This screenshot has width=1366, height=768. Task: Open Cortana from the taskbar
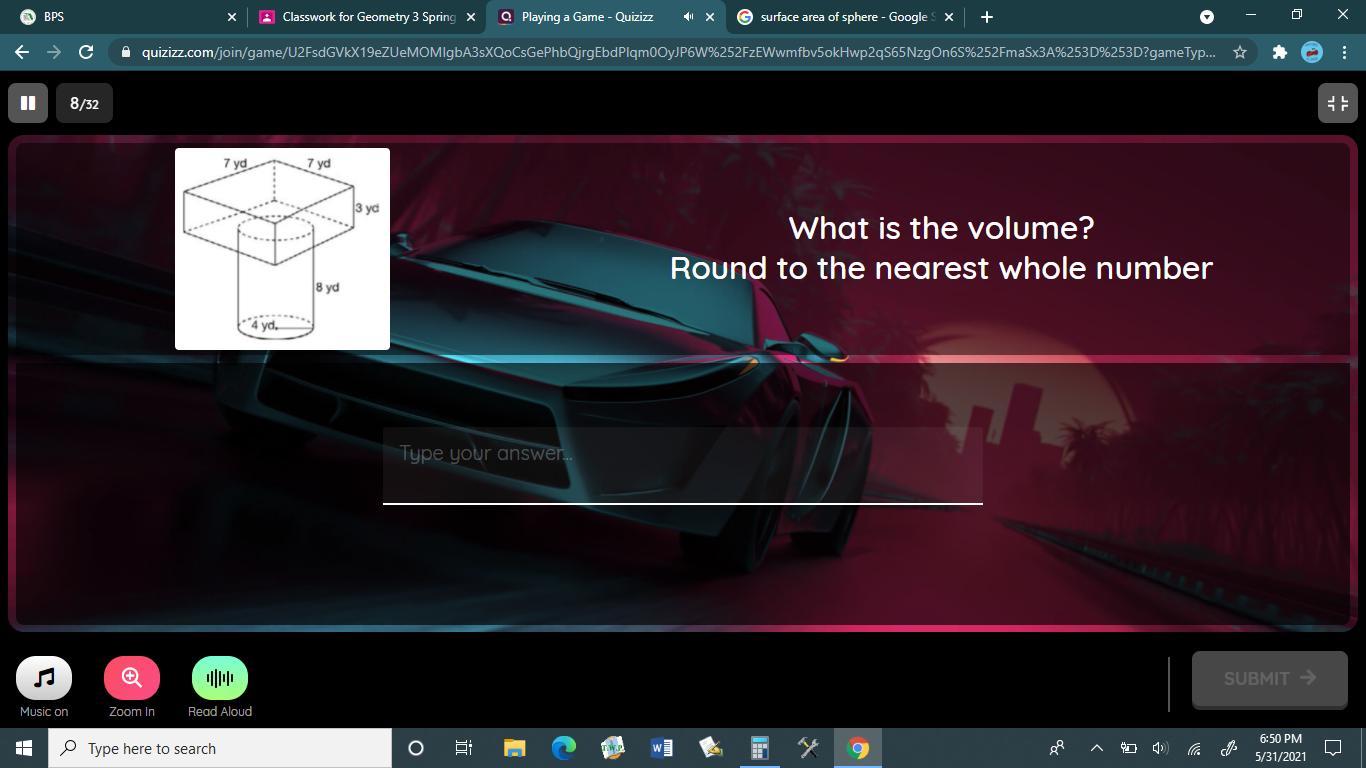[x=416, y=748]
